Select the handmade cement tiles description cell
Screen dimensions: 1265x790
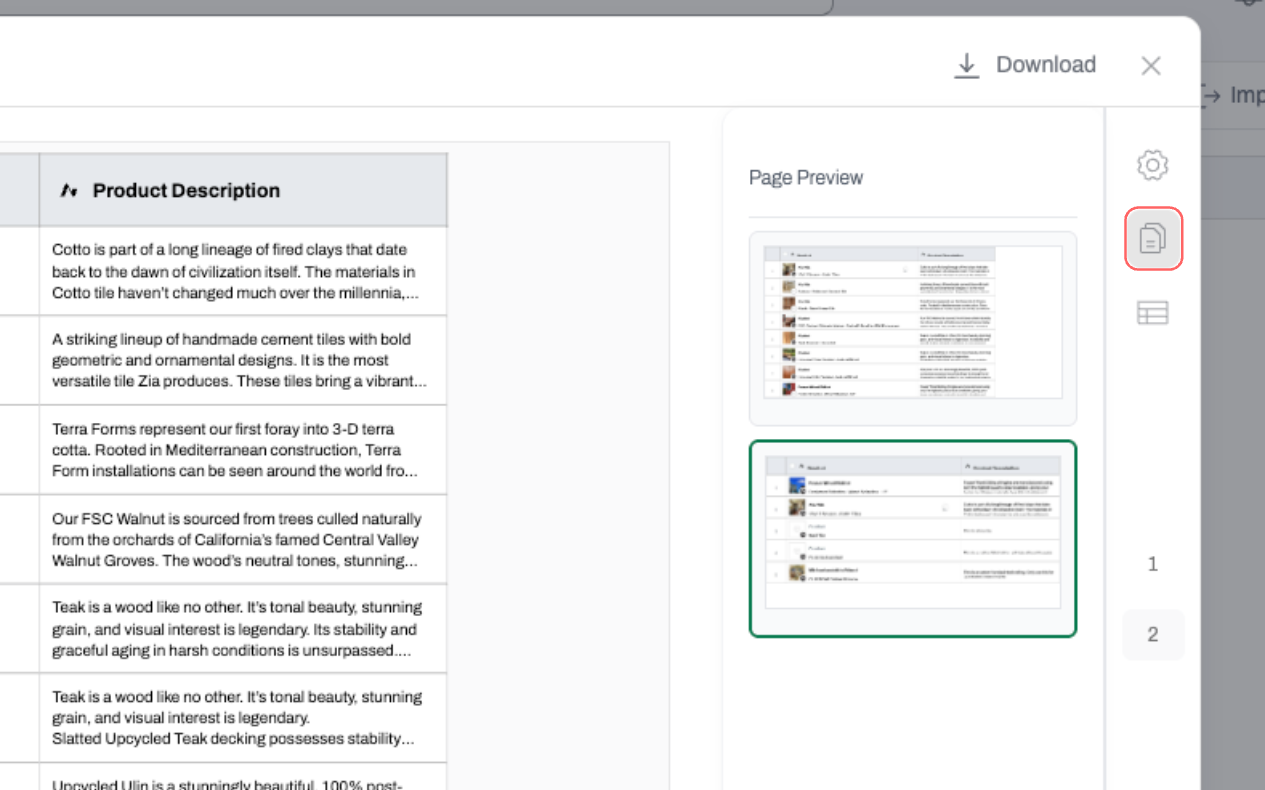point(243,360)
